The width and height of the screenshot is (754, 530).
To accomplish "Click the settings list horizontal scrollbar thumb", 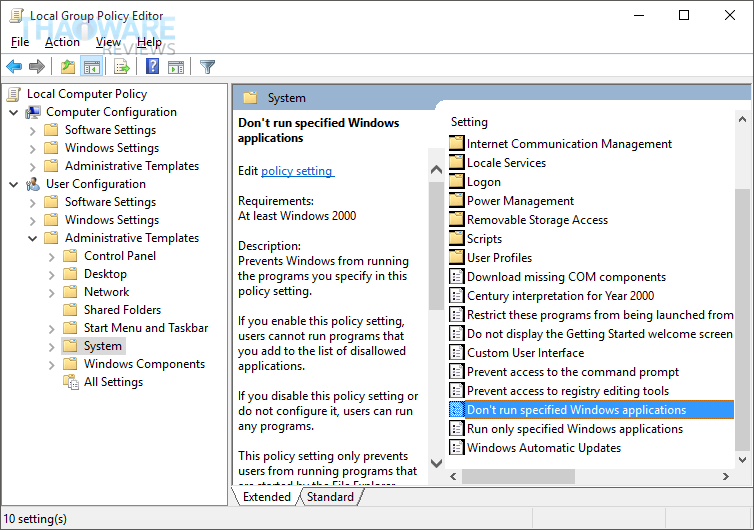I will 518,477.
